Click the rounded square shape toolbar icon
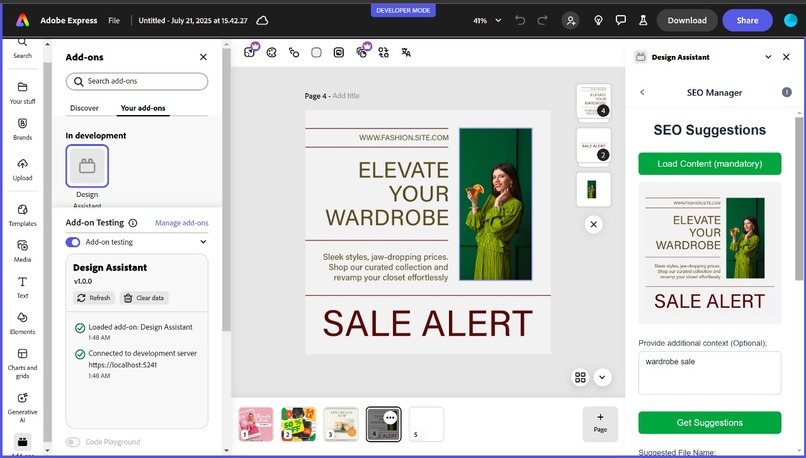The image size is (806, 458). 316,52
